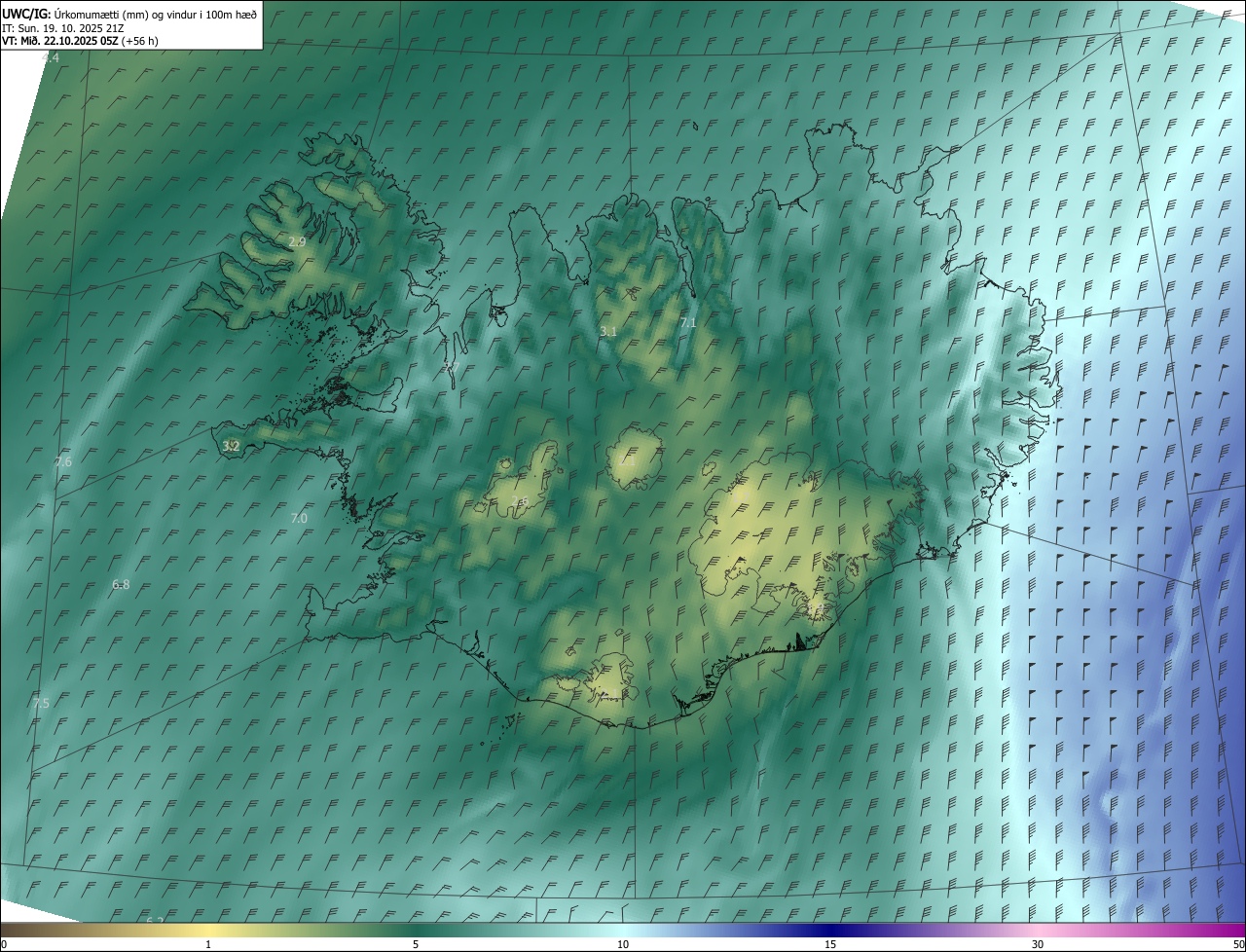Viewport: 1246px width, 952px height.
Task: Pick the pink color above colorbar tick 30
Action: [x=1038, y=931]
